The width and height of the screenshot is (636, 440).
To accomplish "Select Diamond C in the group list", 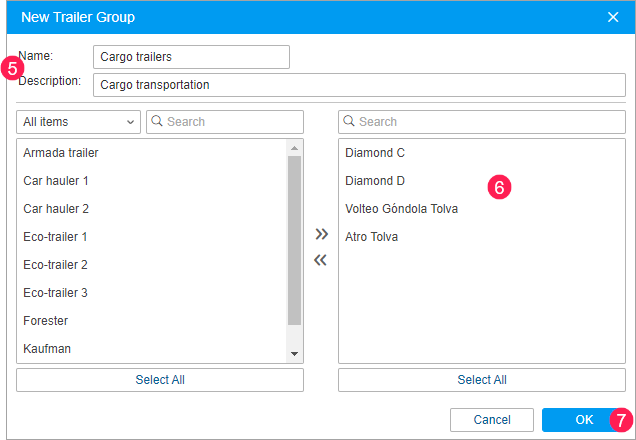I will click(x=375, y=153).
